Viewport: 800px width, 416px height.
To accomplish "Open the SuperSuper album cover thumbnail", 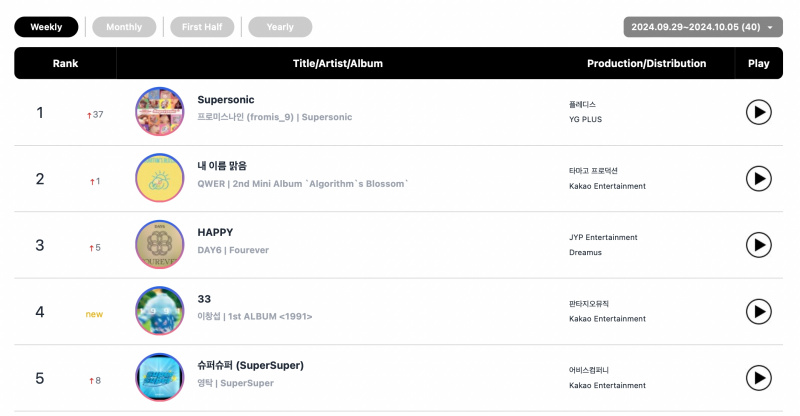I will pyautogui.click(x=160, y=377).
